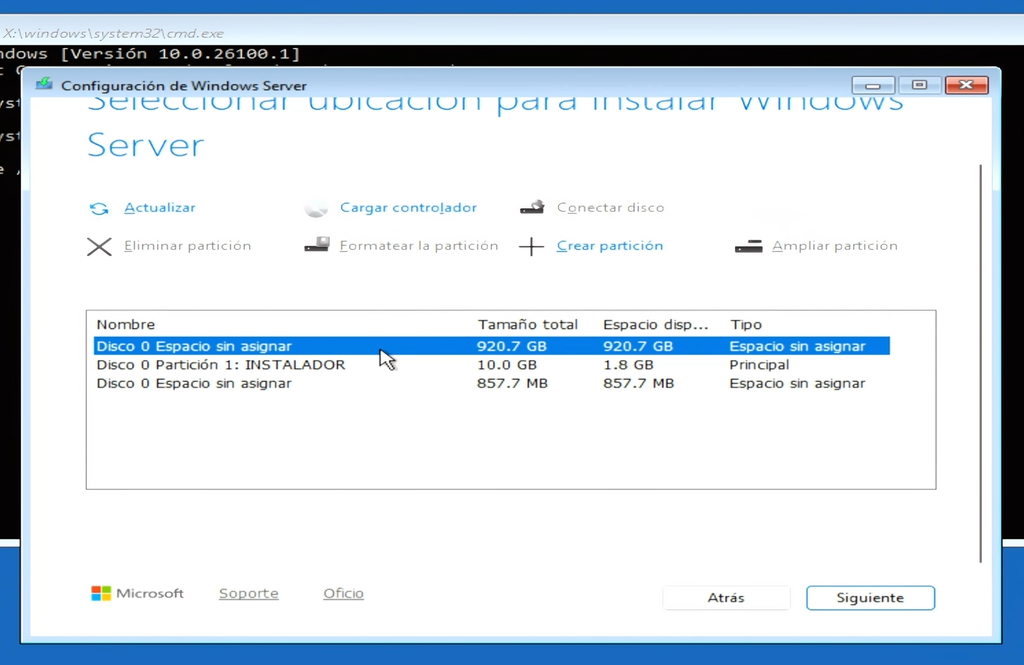Click the 10.0 GB total size cell

tap(507, 365)
